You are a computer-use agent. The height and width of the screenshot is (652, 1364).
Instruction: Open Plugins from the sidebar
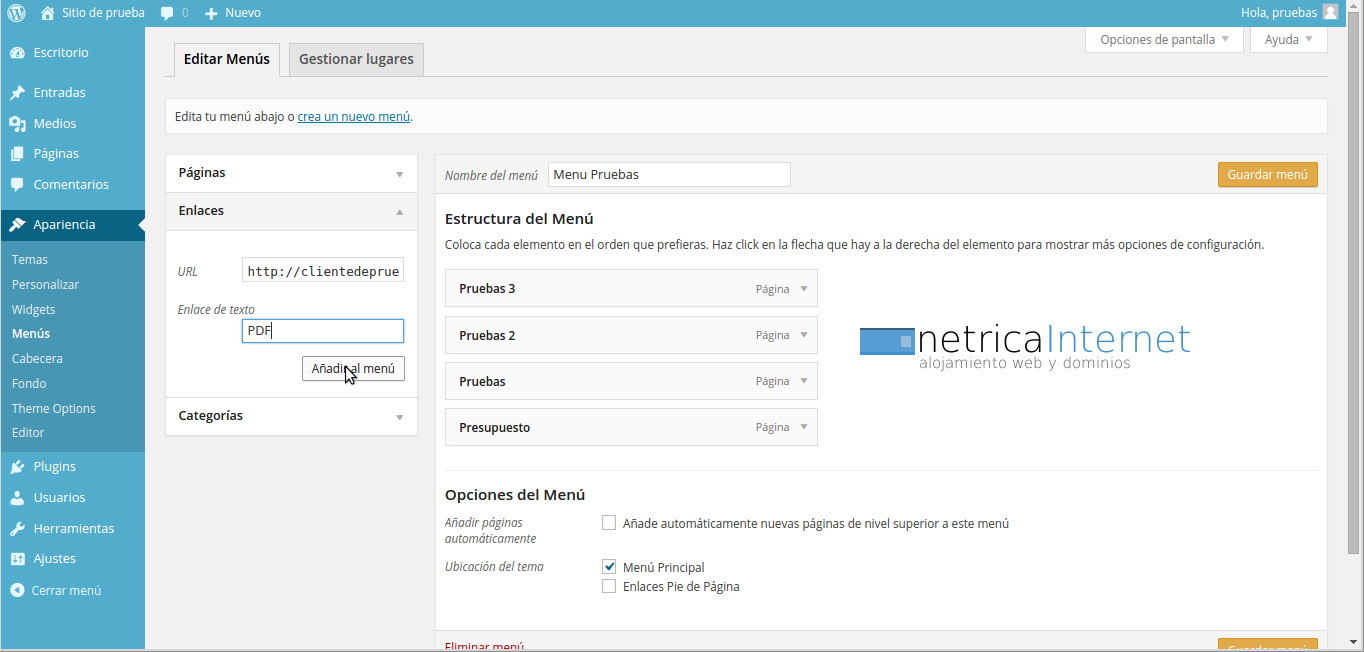(x=54, y=467)
